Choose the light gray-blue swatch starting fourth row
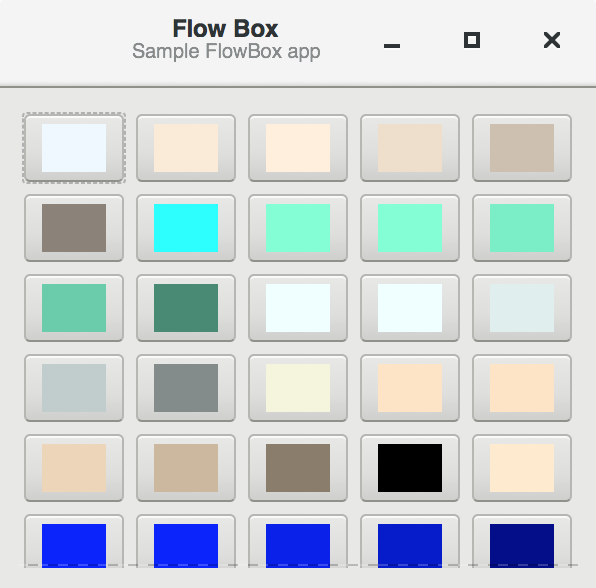This screenshot has height=588, width=596. [x=74, y=388]
